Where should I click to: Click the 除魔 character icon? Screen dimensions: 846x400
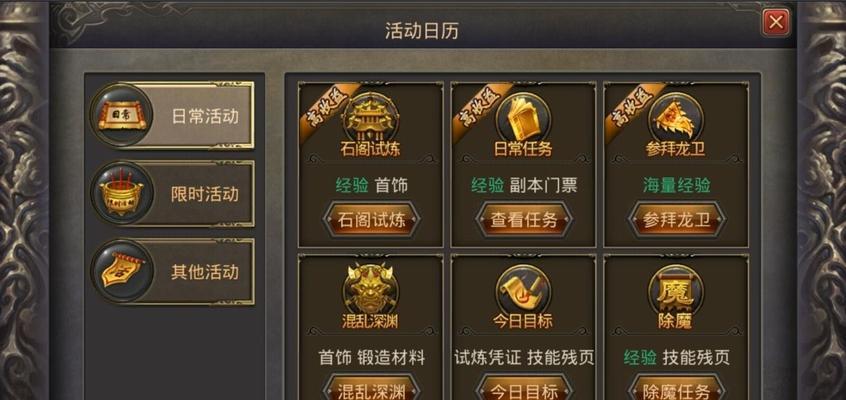tap(676, 289)
